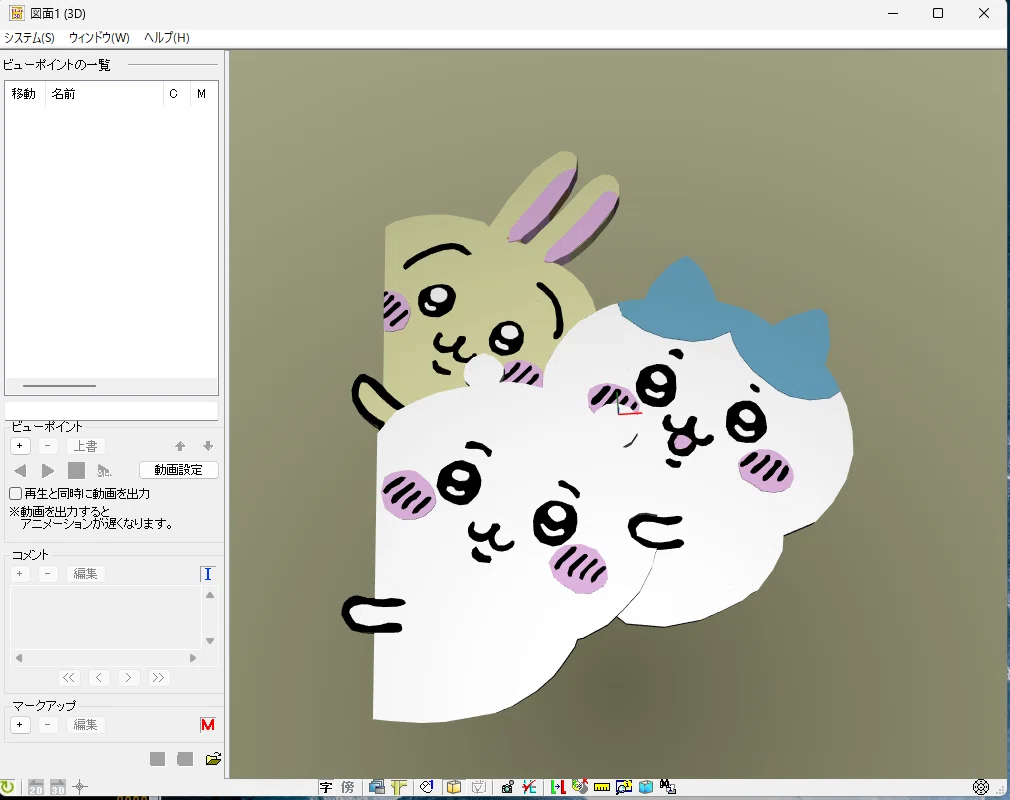Click the 動画設定 button

[x=178, y=470]
